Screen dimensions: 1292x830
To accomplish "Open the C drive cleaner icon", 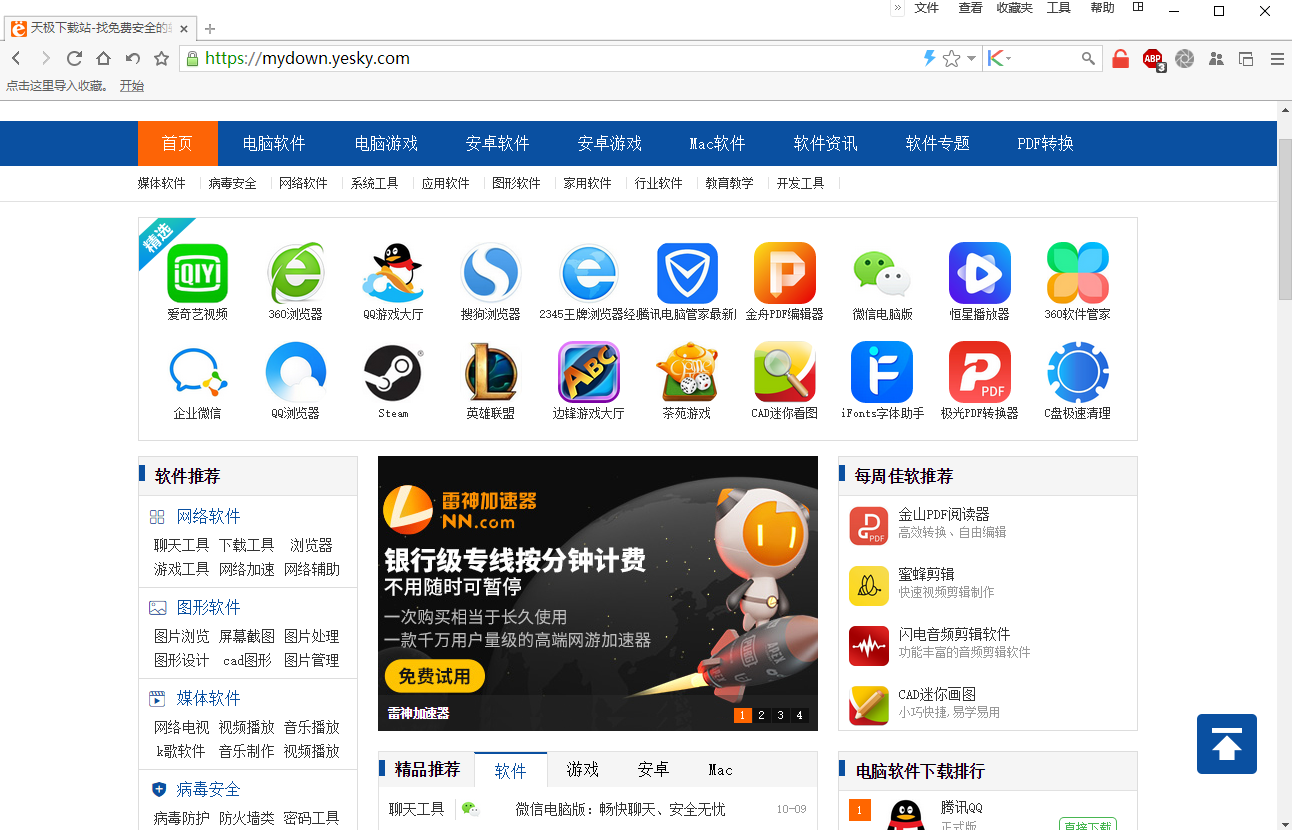I will tap(1078, 372).
